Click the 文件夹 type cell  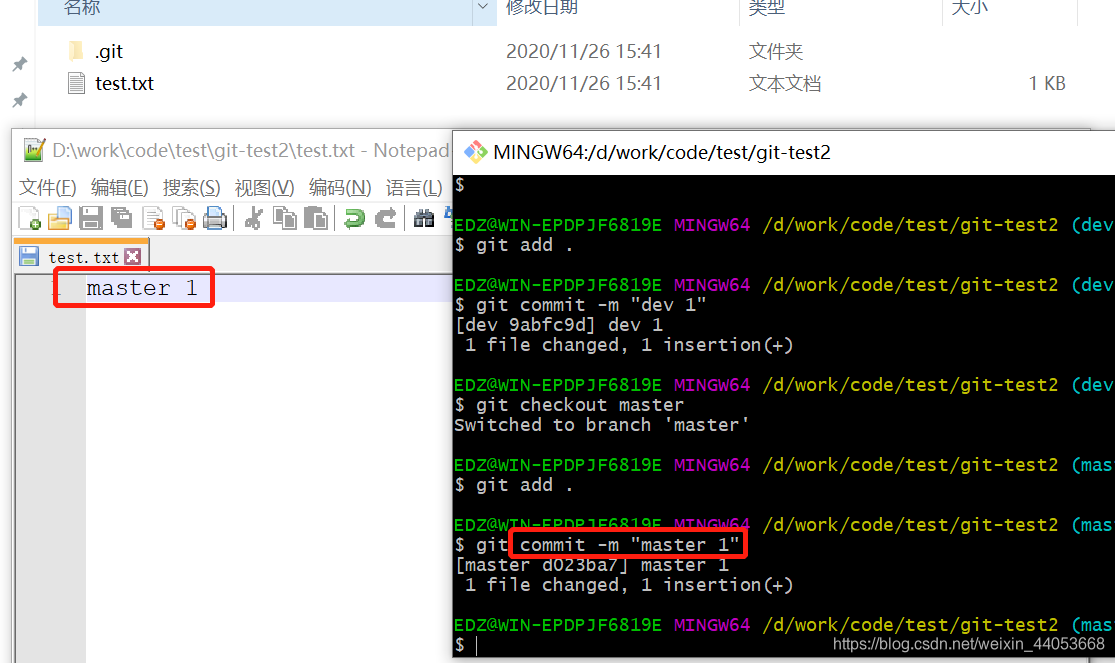pos(776,51)
